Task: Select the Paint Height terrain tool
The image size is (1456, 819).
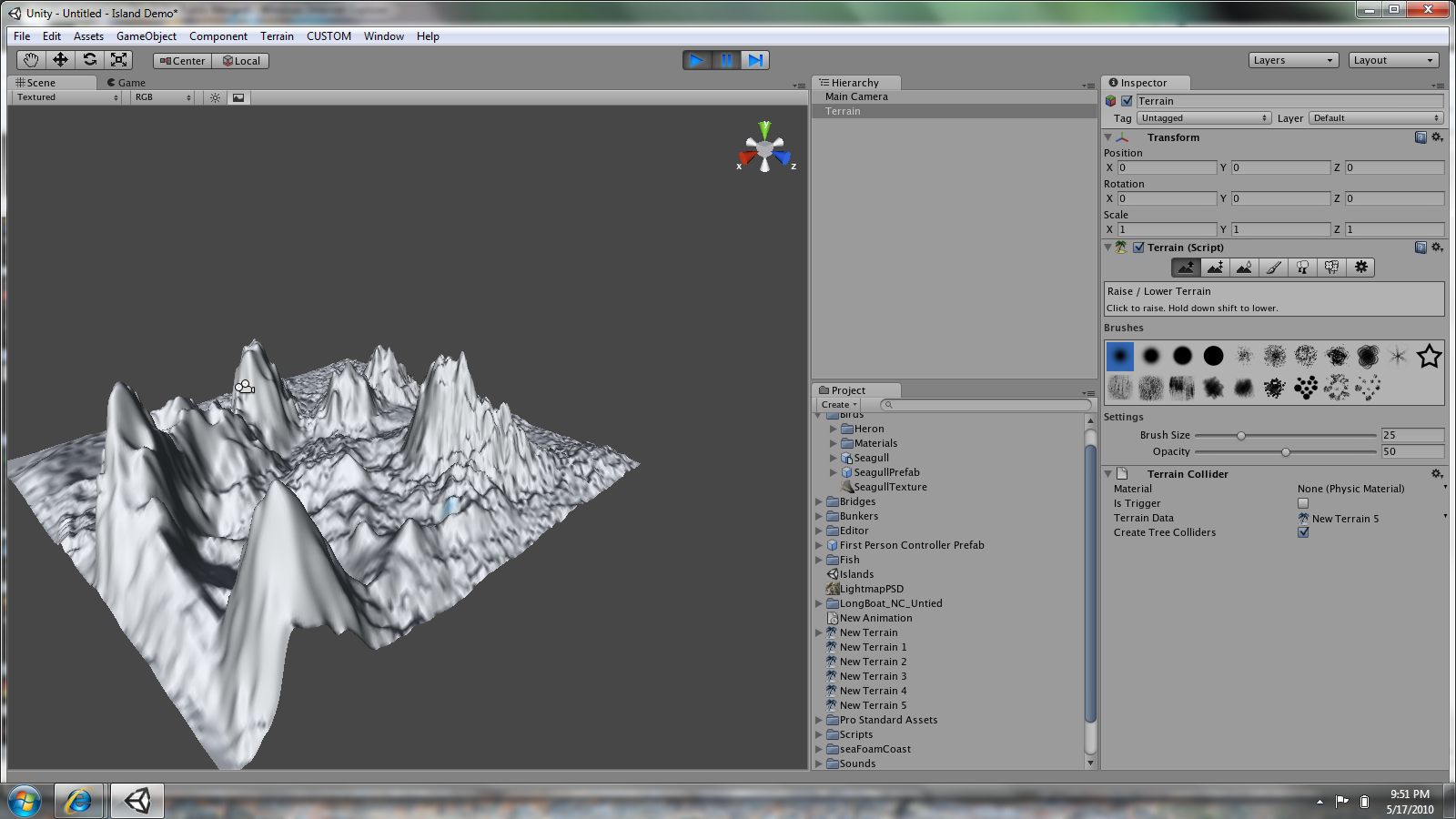Action: (x=1215, y=268)
